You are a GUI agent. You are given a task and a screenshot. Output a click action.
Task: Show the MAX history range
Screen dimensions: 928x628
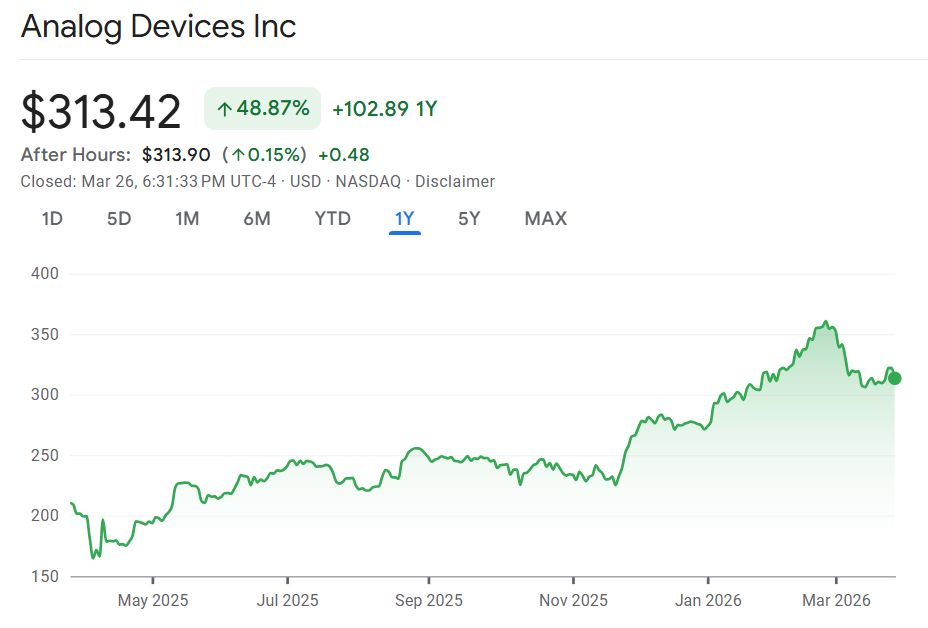(x=545, y=218)
